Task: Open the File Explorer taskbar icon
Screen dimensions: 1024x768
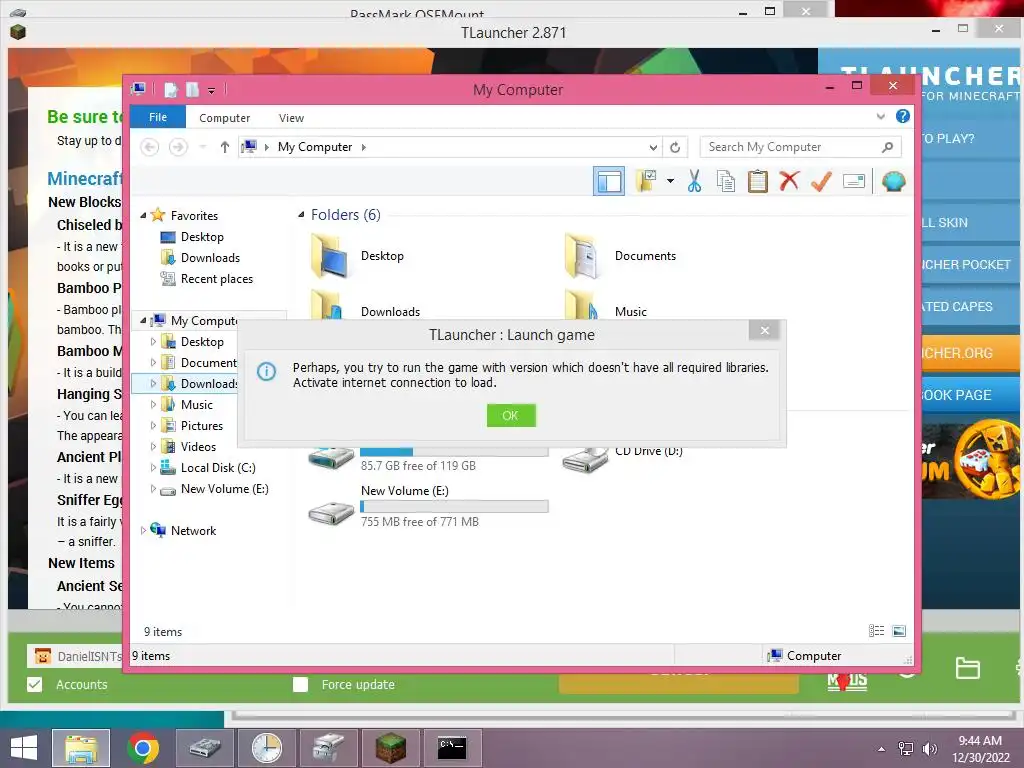Action: (x=81, y=748)
